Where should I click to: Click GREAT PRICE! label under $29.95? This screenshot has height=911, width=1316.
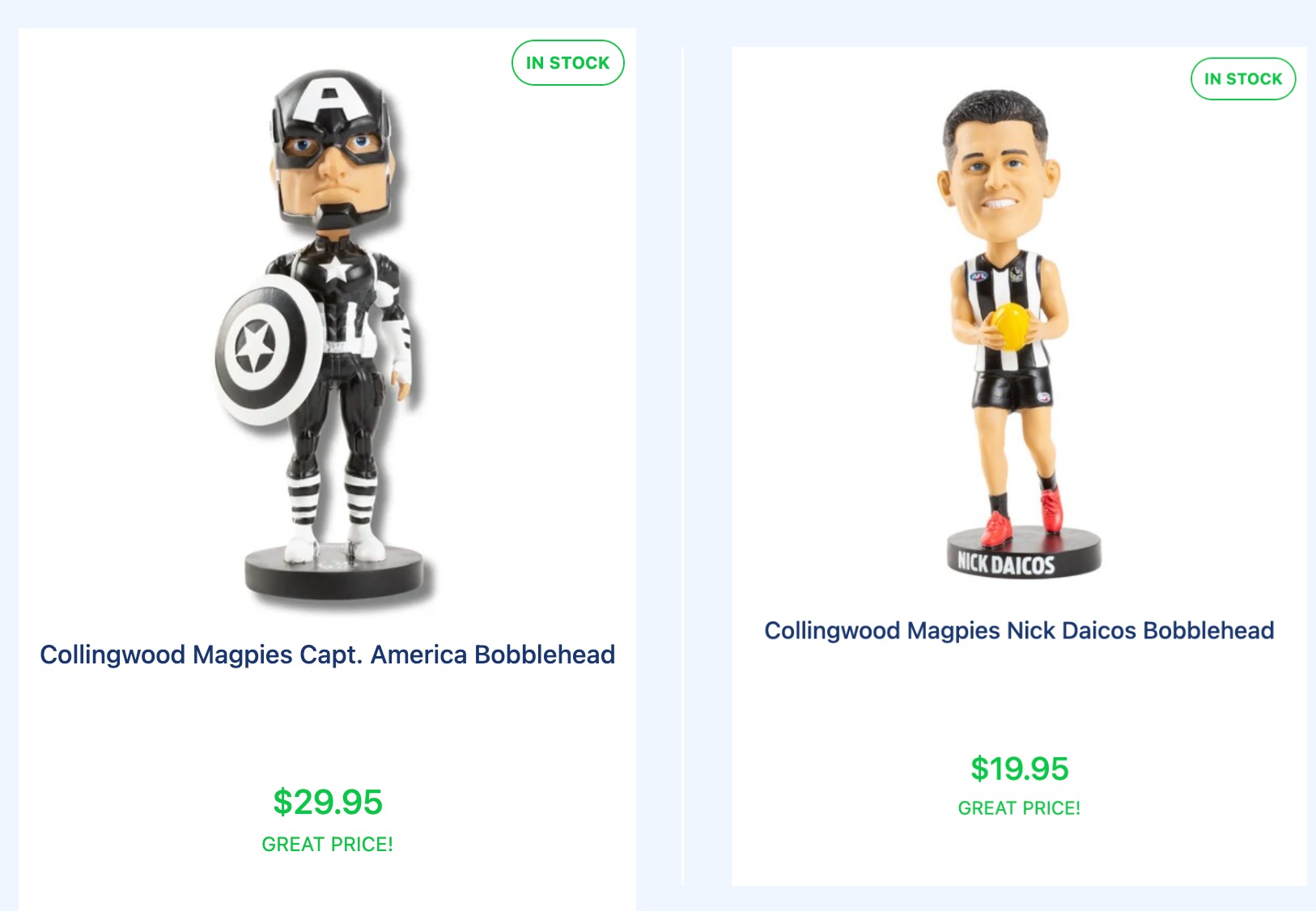(x=328, y=845)
